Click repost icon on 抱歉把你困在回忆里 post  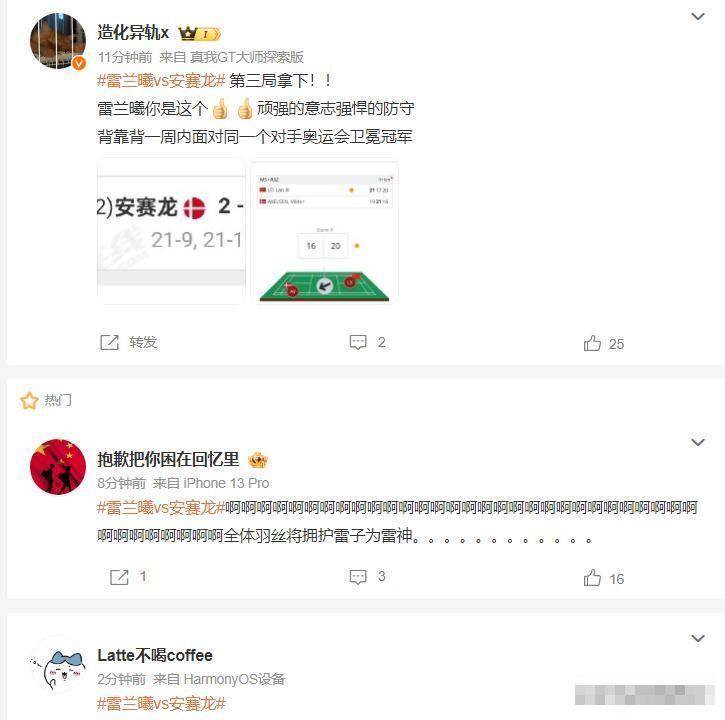click(119, 577)
